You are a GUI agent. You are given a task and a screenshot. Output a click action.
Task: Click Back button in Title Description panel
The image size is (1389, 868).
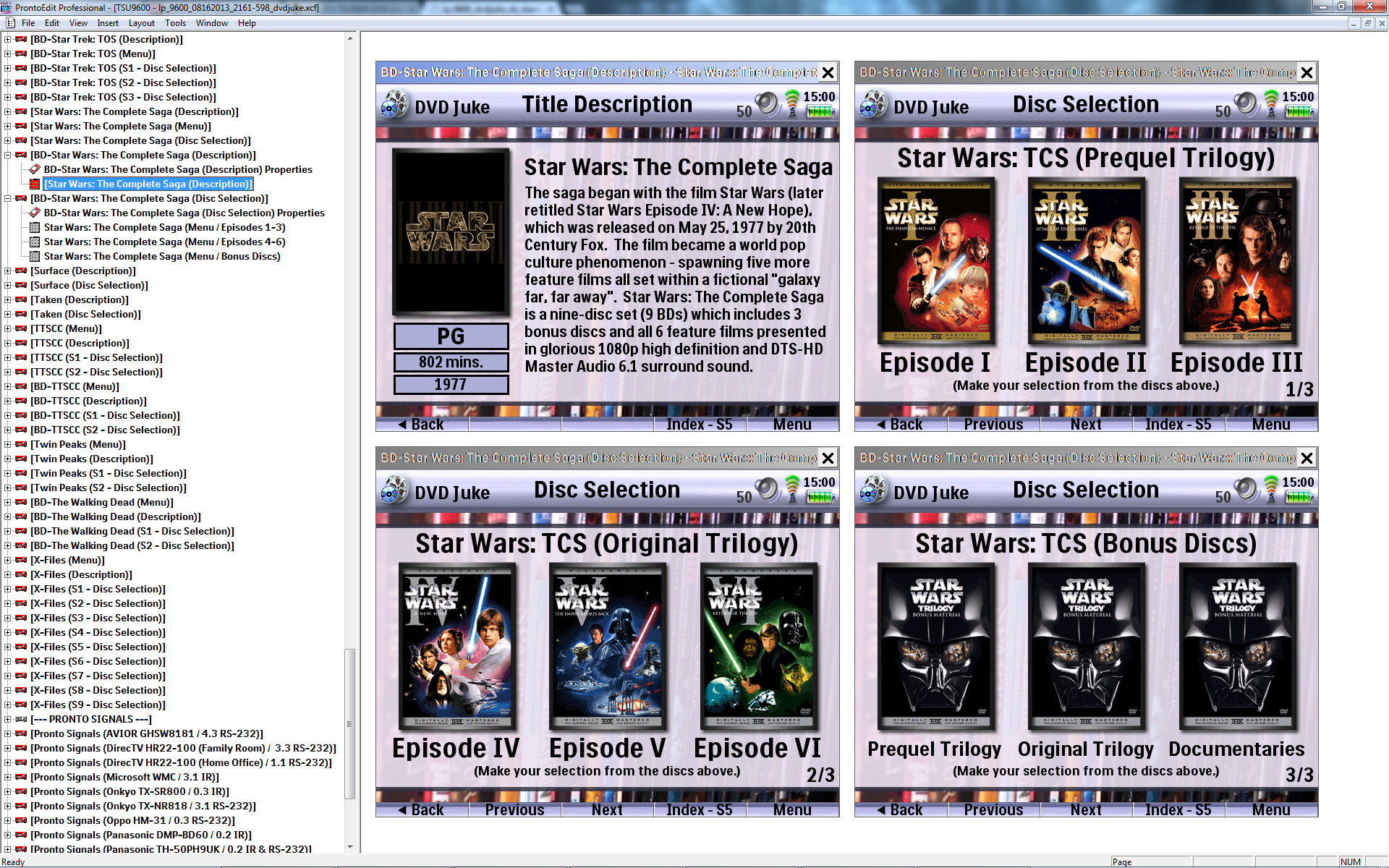(422, 425)
